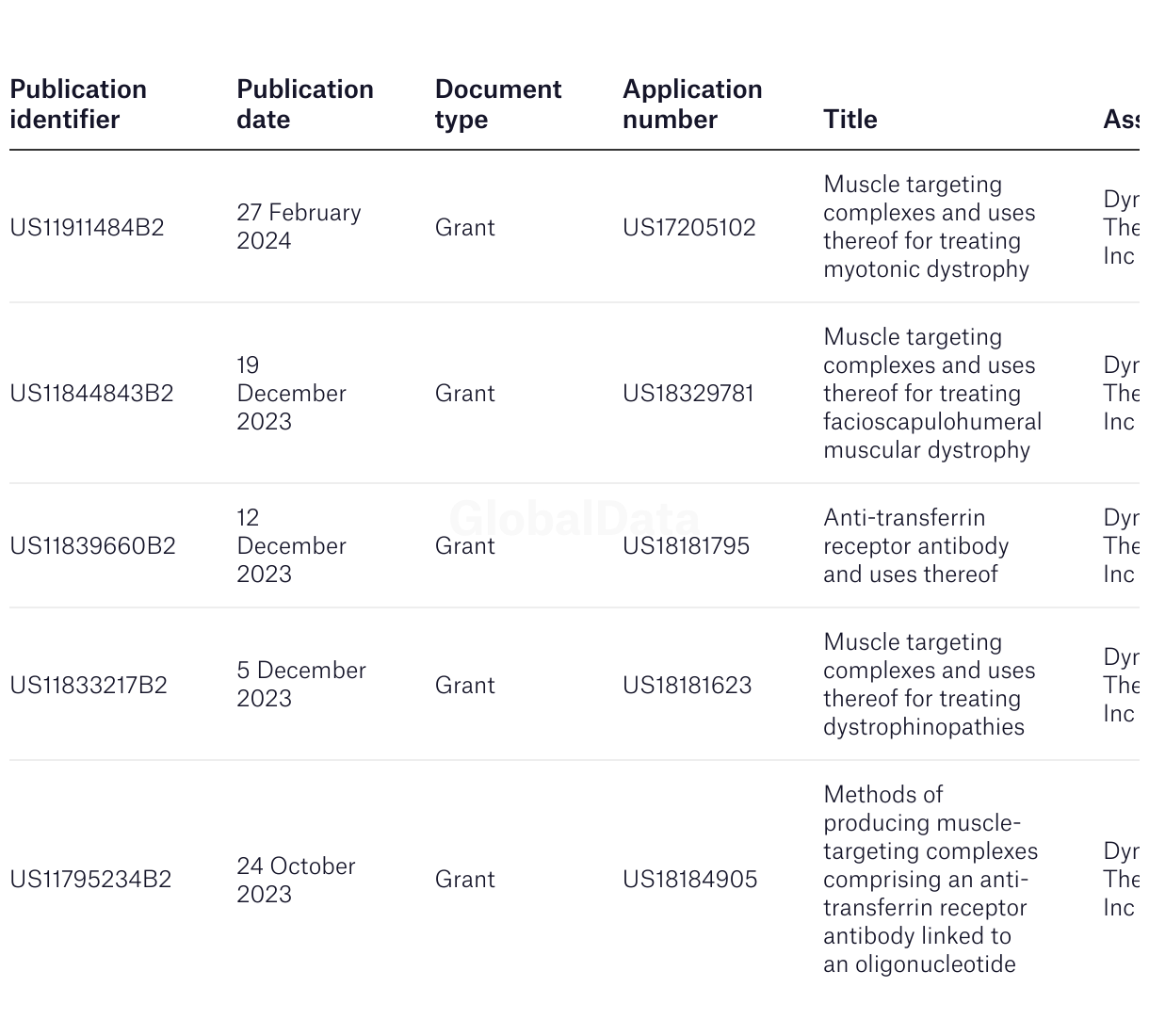Click the Application number column header

692,105
